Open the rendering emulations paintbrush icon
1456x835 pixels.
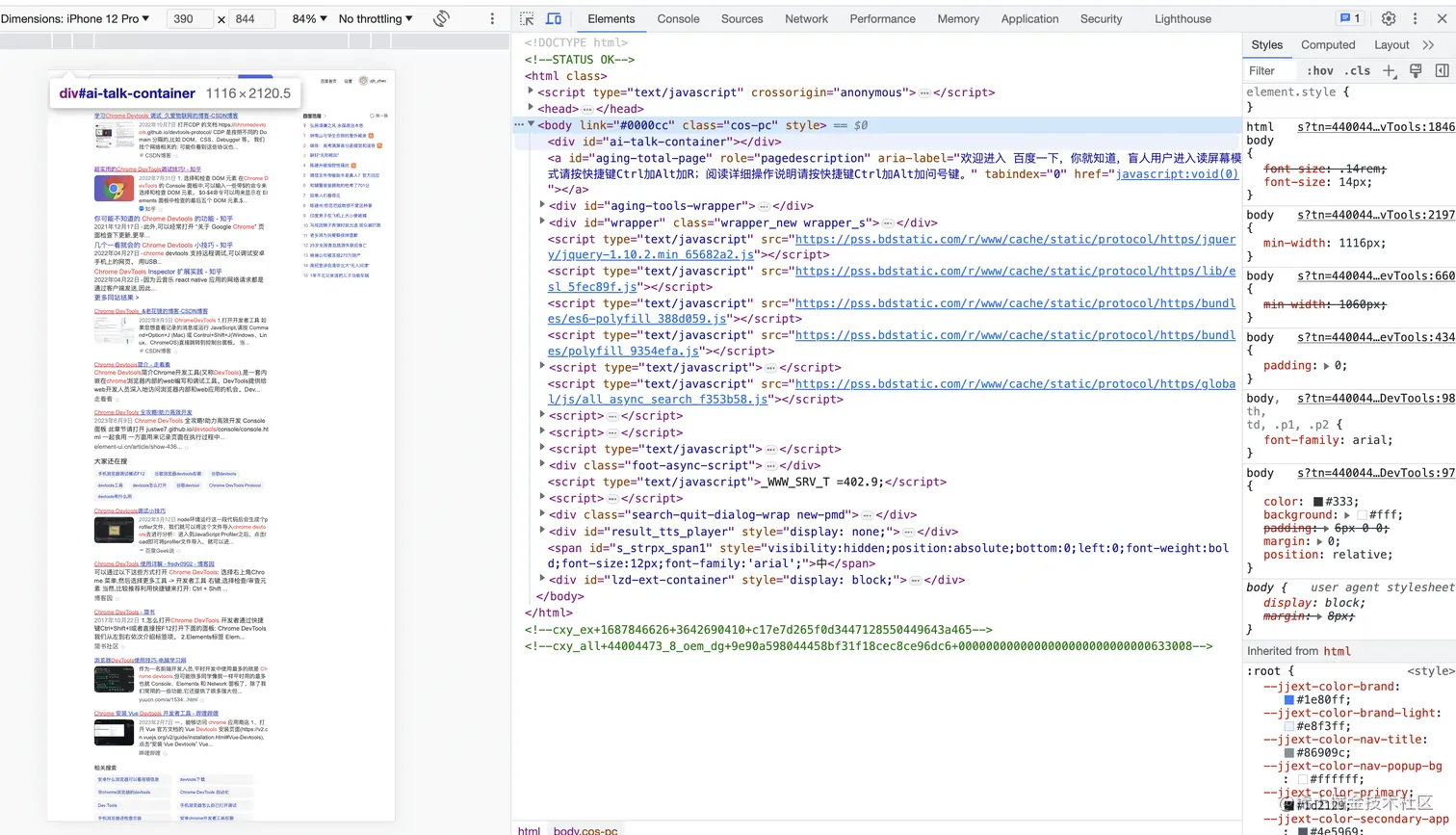(1416, 70)
